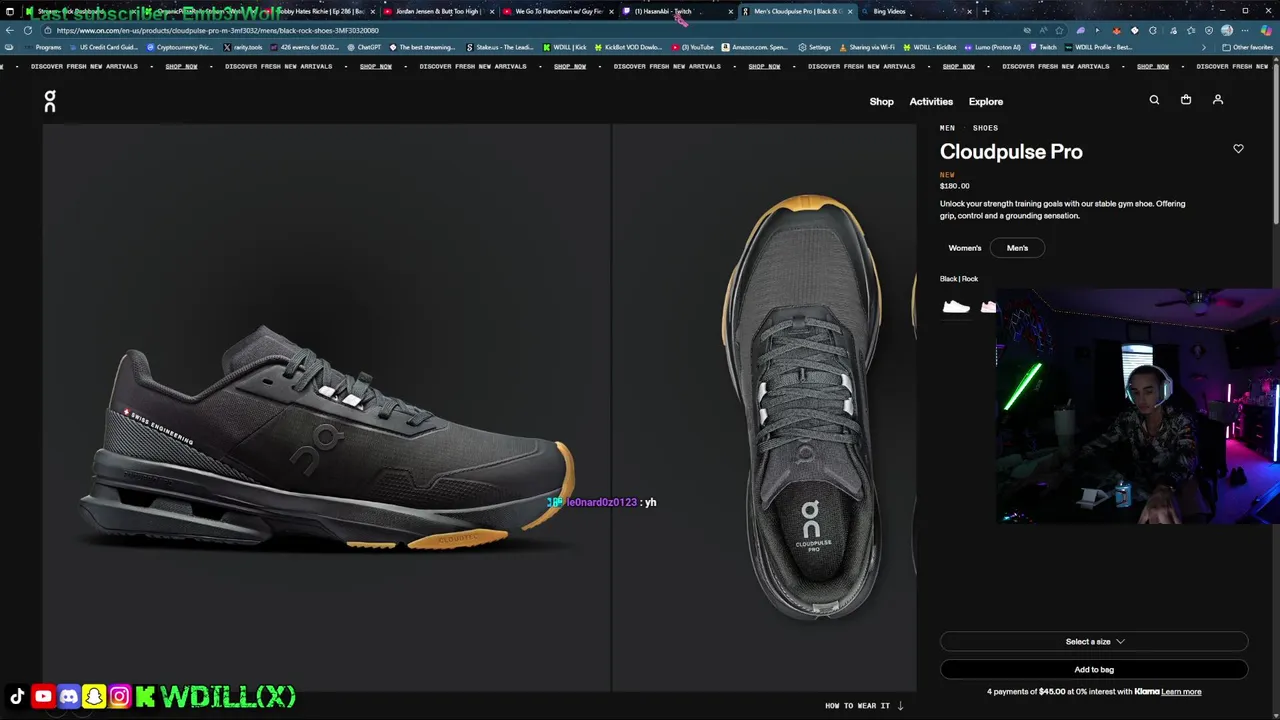This screenshot has width=1280, height=720.
Task: Open the tab actions menu icon
Action: tap(12, 11)
